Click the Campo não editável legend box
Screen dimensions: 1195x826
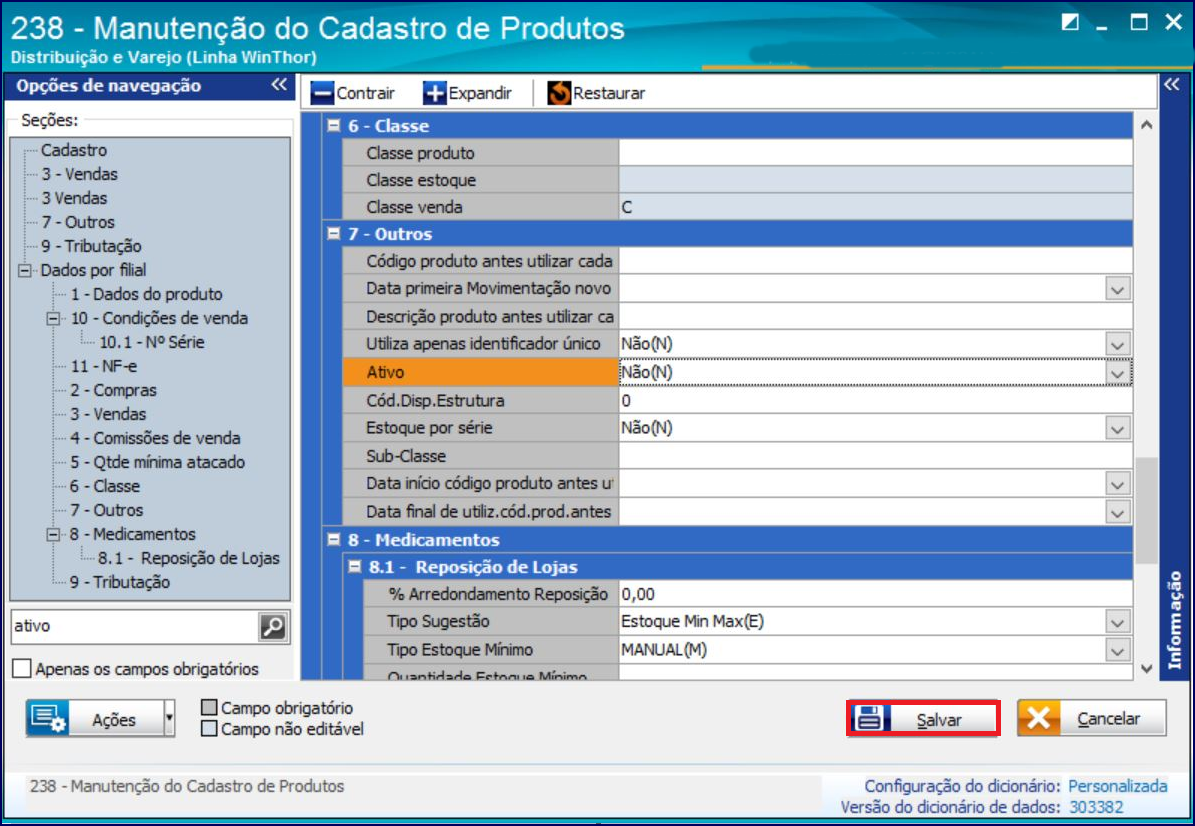point(210,729)
